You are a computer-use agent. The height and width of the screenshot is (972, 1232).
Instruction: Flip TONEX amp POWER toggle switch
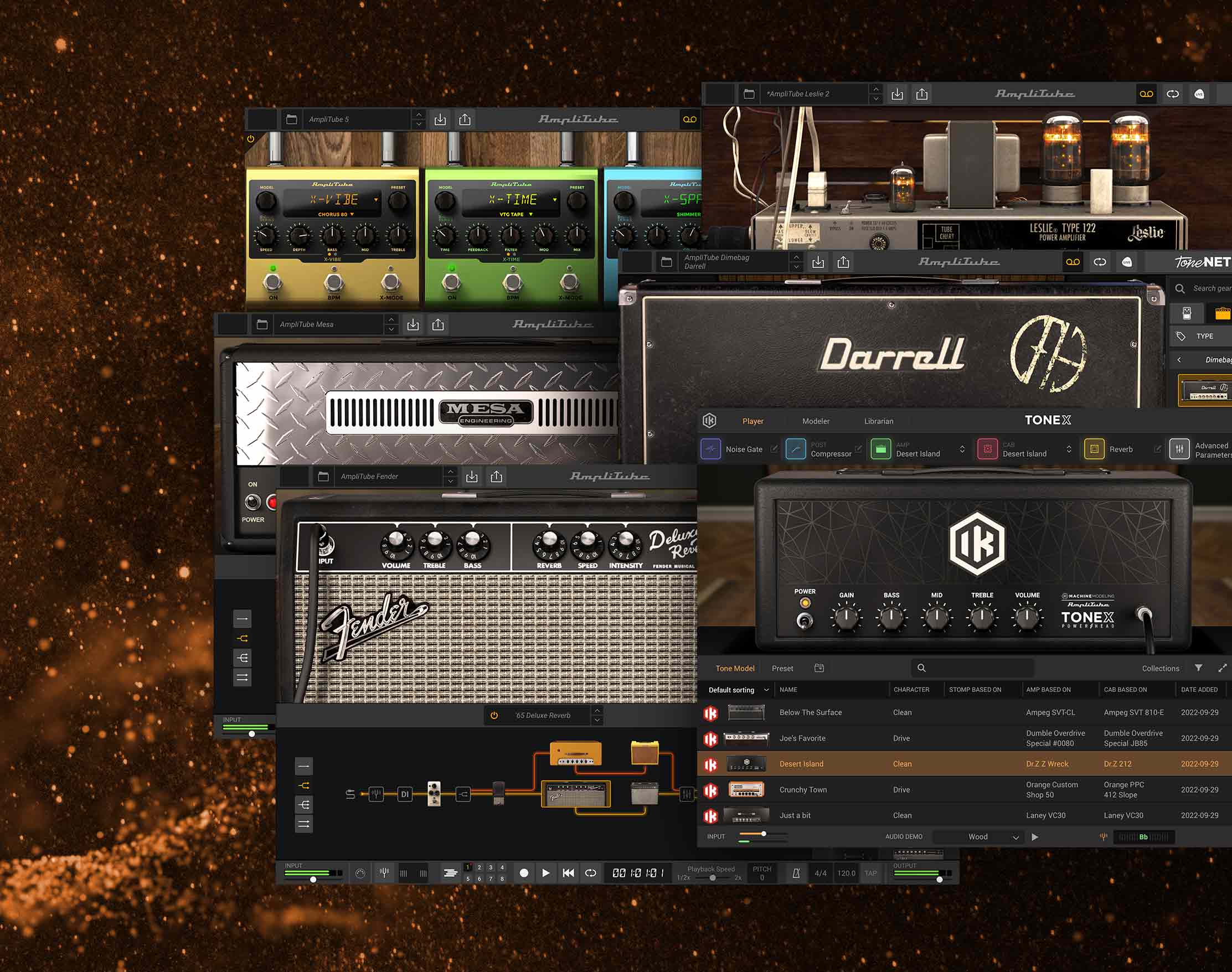tap(805, 621)
